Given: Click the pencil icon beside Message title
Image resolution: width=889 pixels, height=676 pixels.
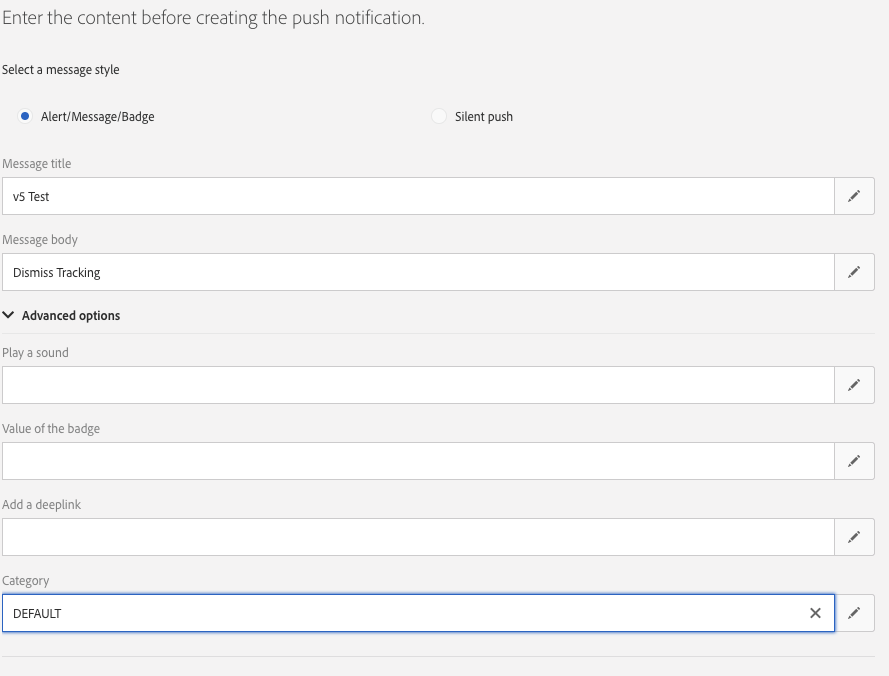Looking at the screenshot, I should click(854, 197).
